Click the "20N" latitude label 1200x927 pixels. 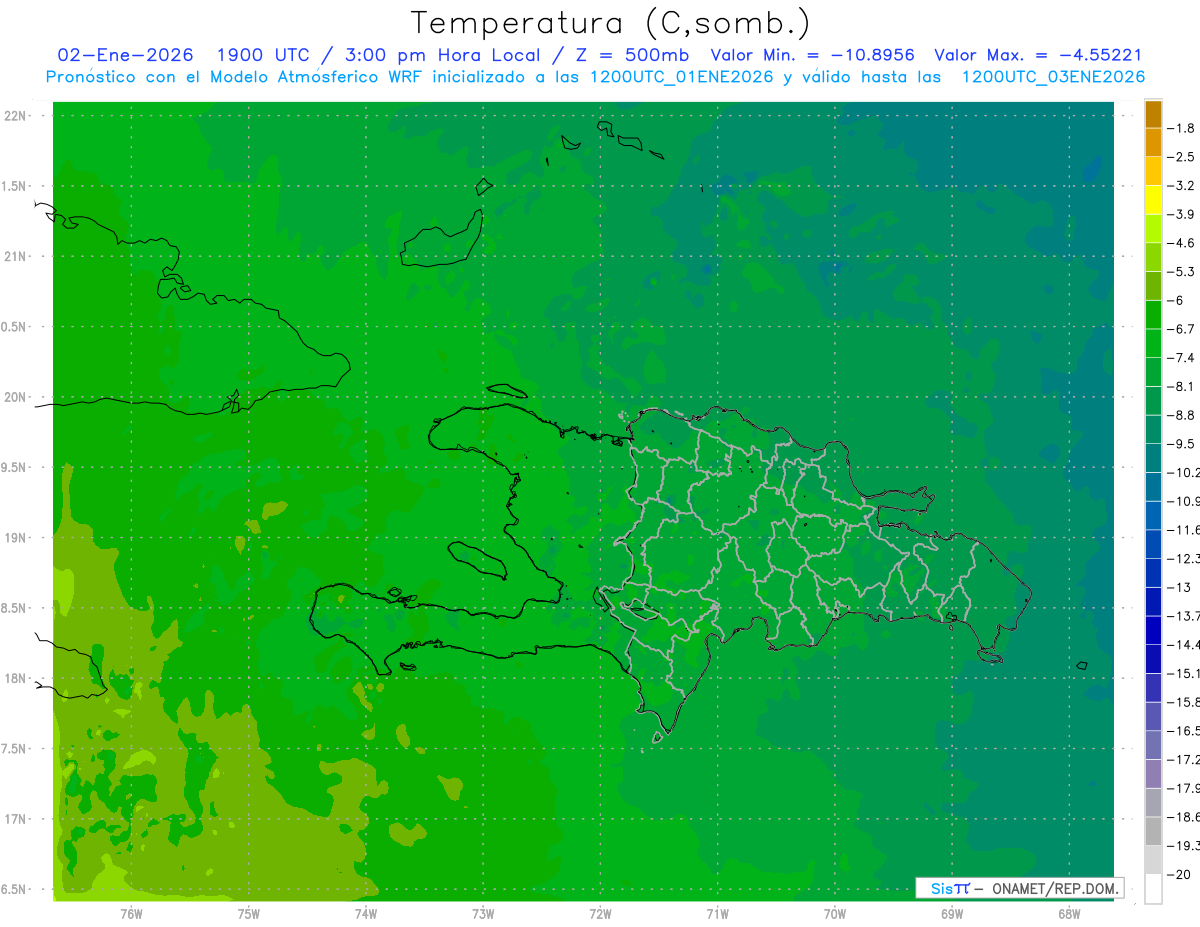pos(15,397)
